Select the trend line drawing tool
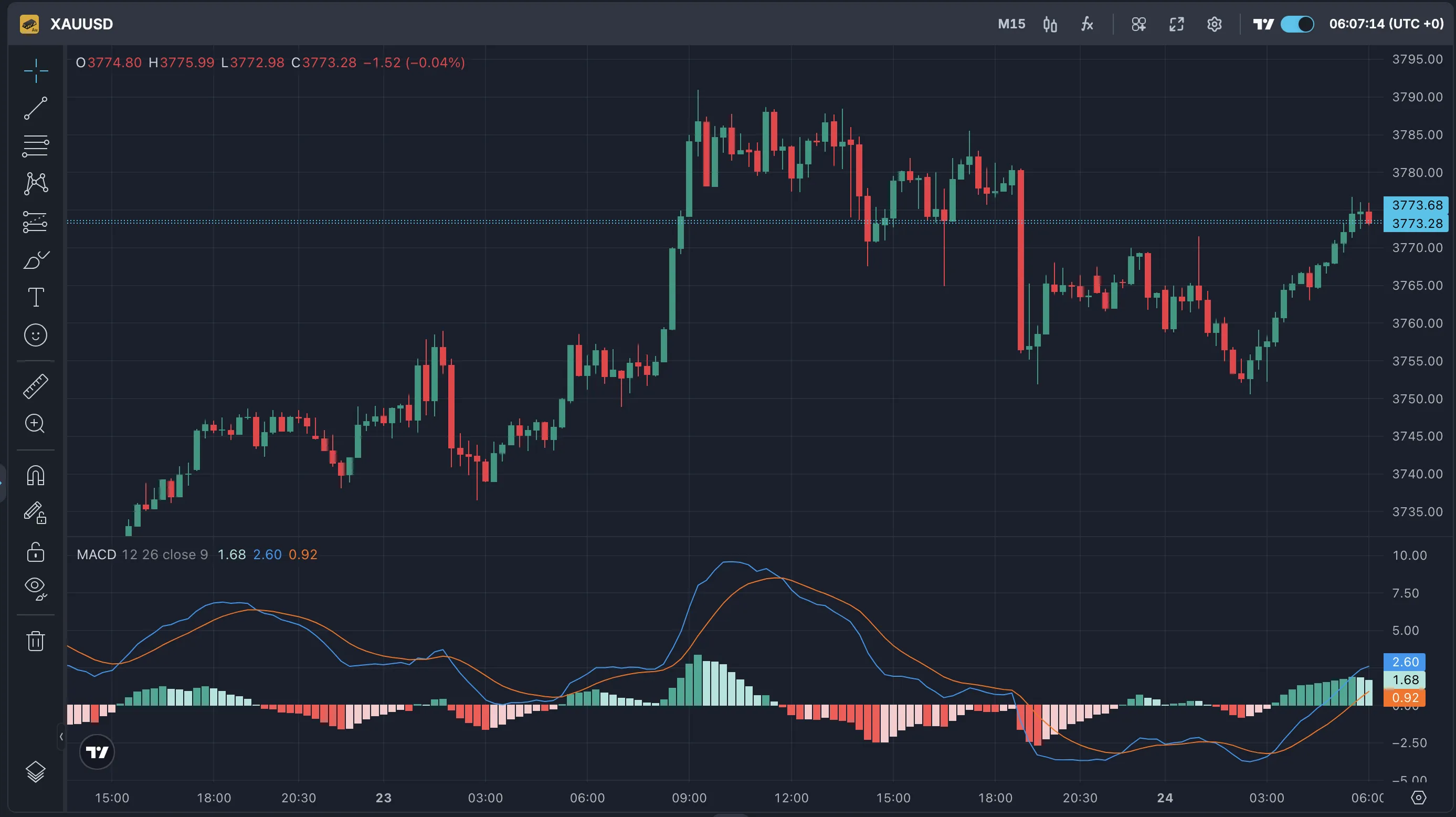The image size is (1456, 817). [x=36, y=108]
